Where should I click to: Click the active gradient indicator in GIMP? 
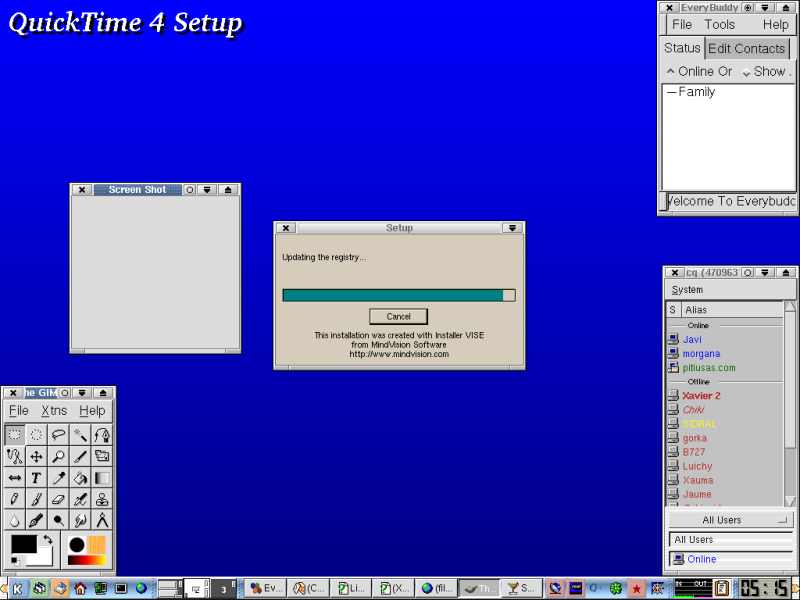(x=87, y=560)
